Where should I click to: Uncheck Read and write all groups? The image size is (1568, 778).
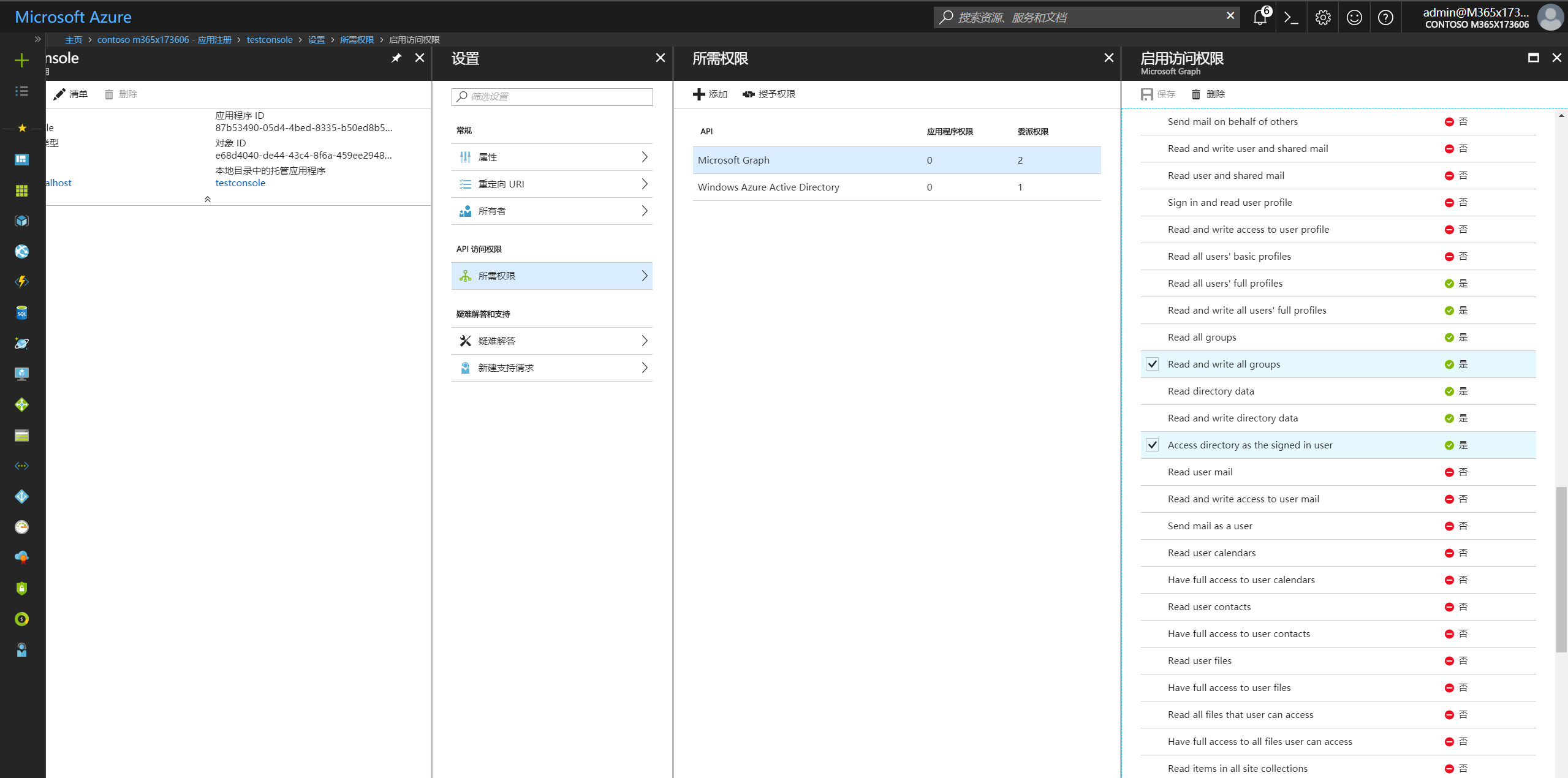(x=1152, y=364)
